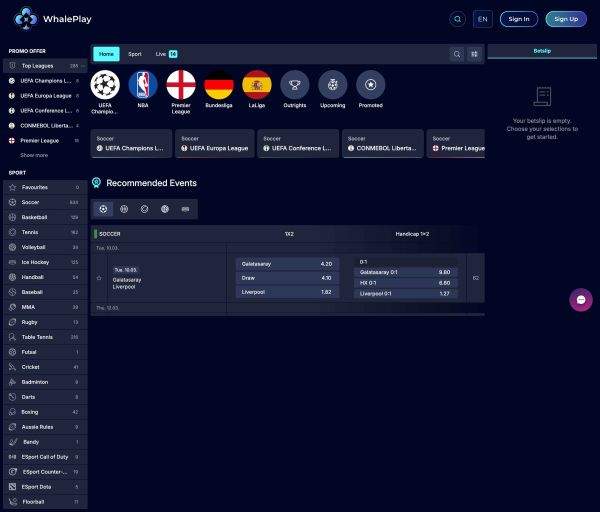Open the header search icon
The width and height of the screenshot is (600, 512).
(x=457, y=19)
